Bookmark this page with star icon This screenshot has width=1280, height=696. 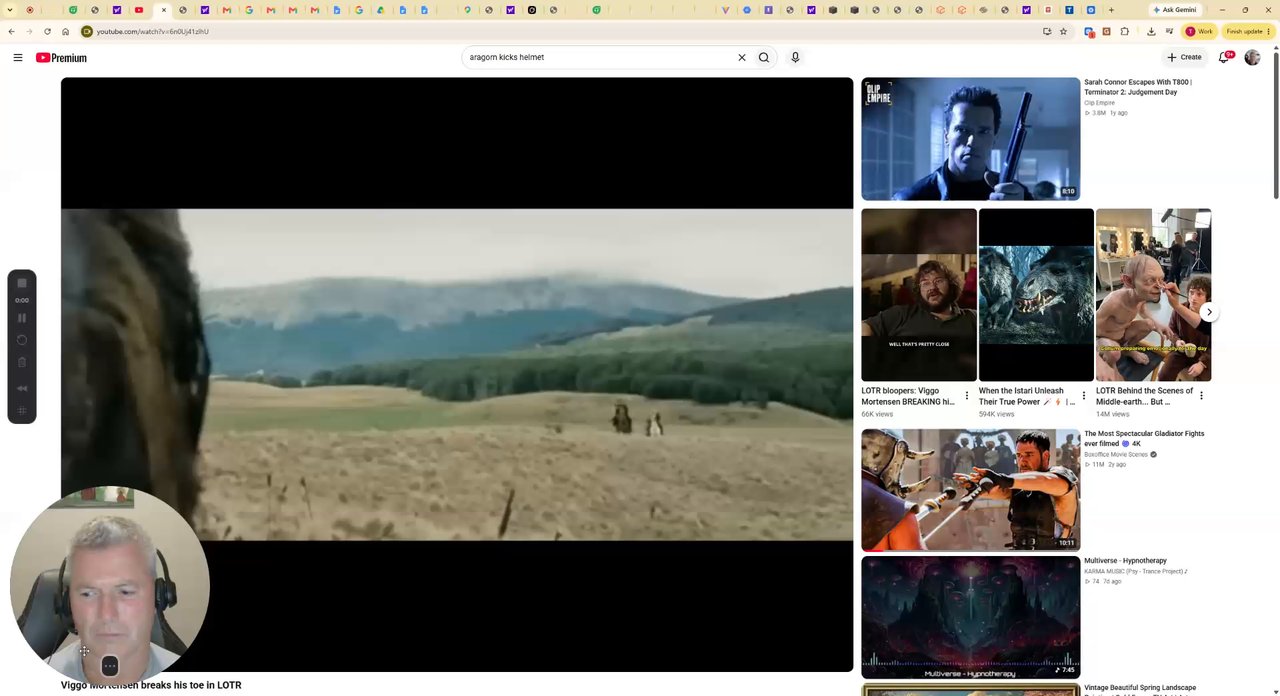(1063, 31)
